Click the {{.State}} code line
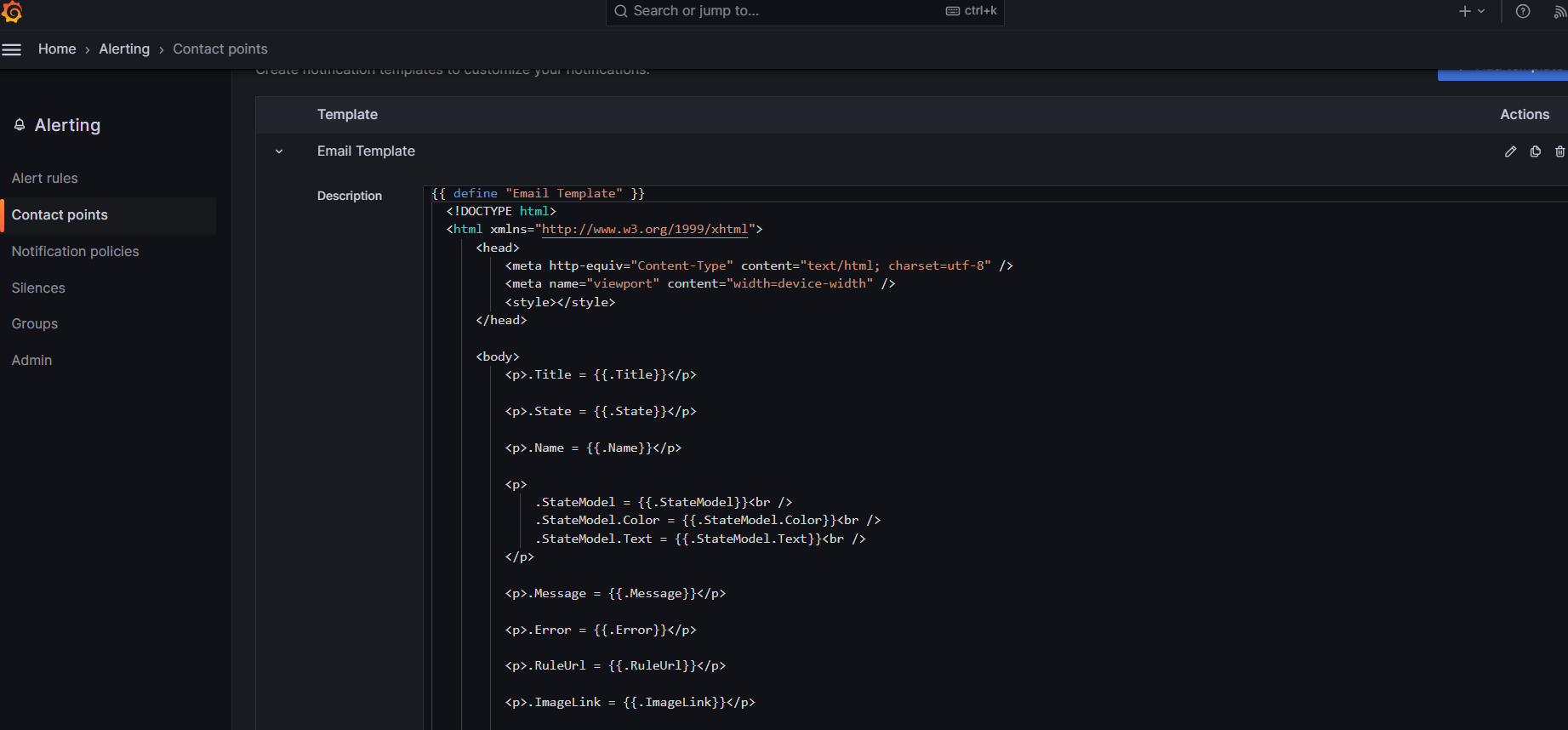 [x=601, y=411]
